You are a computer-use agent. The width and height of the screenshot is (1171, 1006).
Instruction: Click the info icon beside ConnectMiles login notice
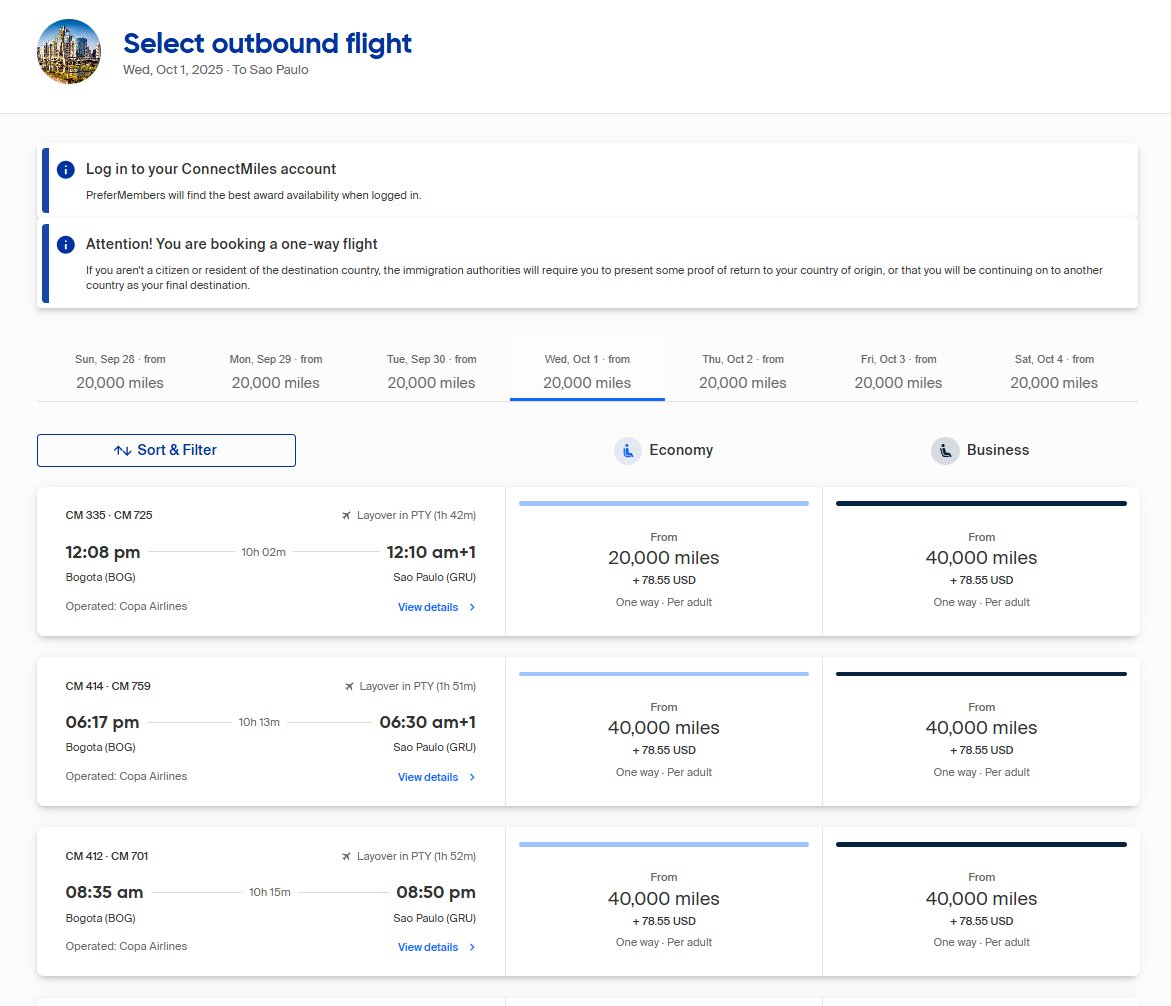coord(66,170)
